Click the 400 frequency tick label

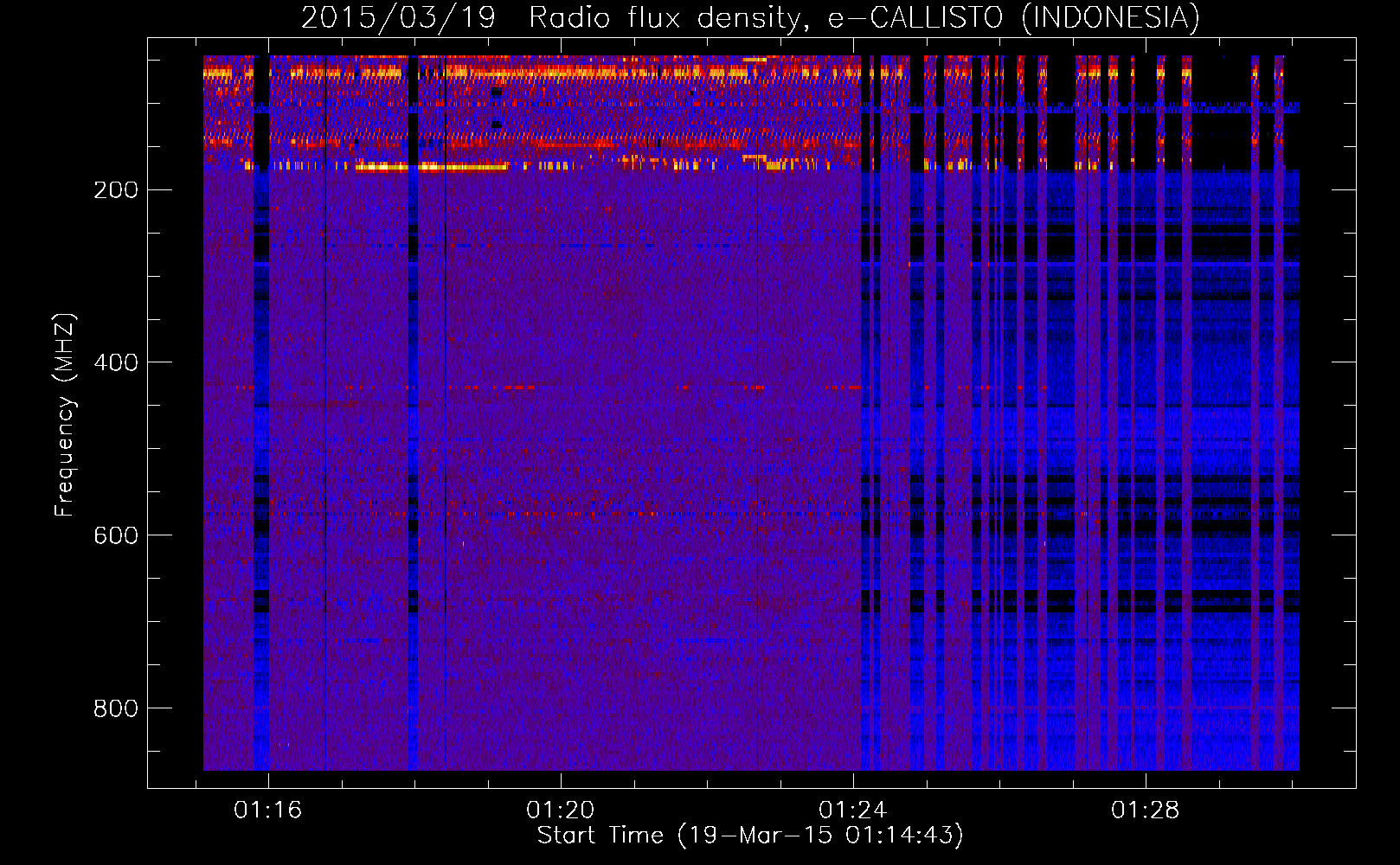[x=116, y=362]
